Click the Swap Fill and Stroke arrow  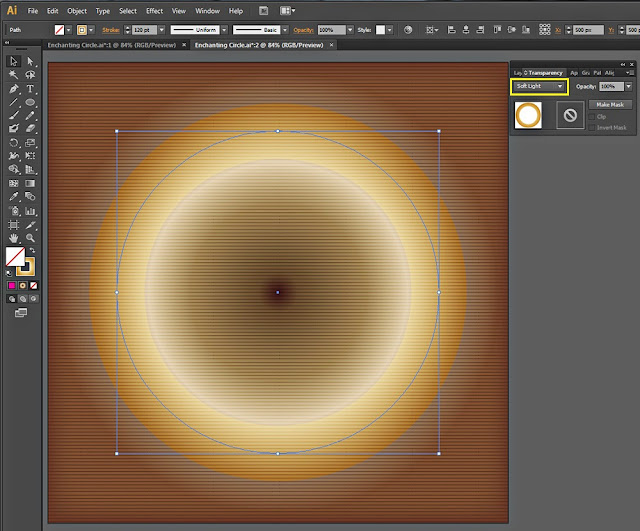33,252
